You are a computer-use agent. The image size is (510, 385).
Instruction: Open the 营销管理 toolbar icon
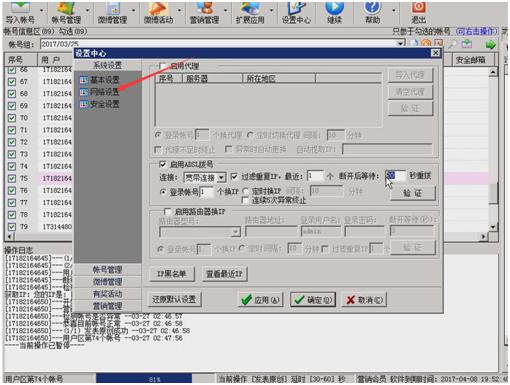click(x=204, y=13)
